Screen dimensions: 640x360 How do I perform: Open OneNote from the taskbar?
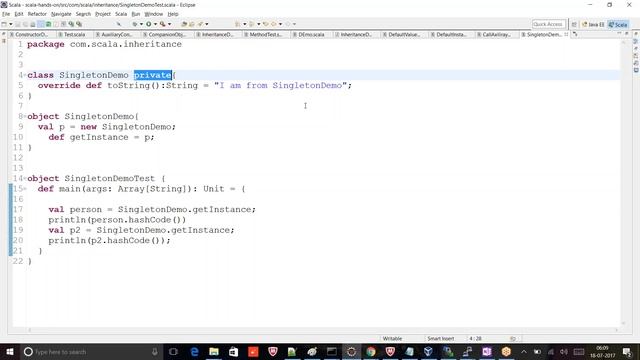coord(487,351)
